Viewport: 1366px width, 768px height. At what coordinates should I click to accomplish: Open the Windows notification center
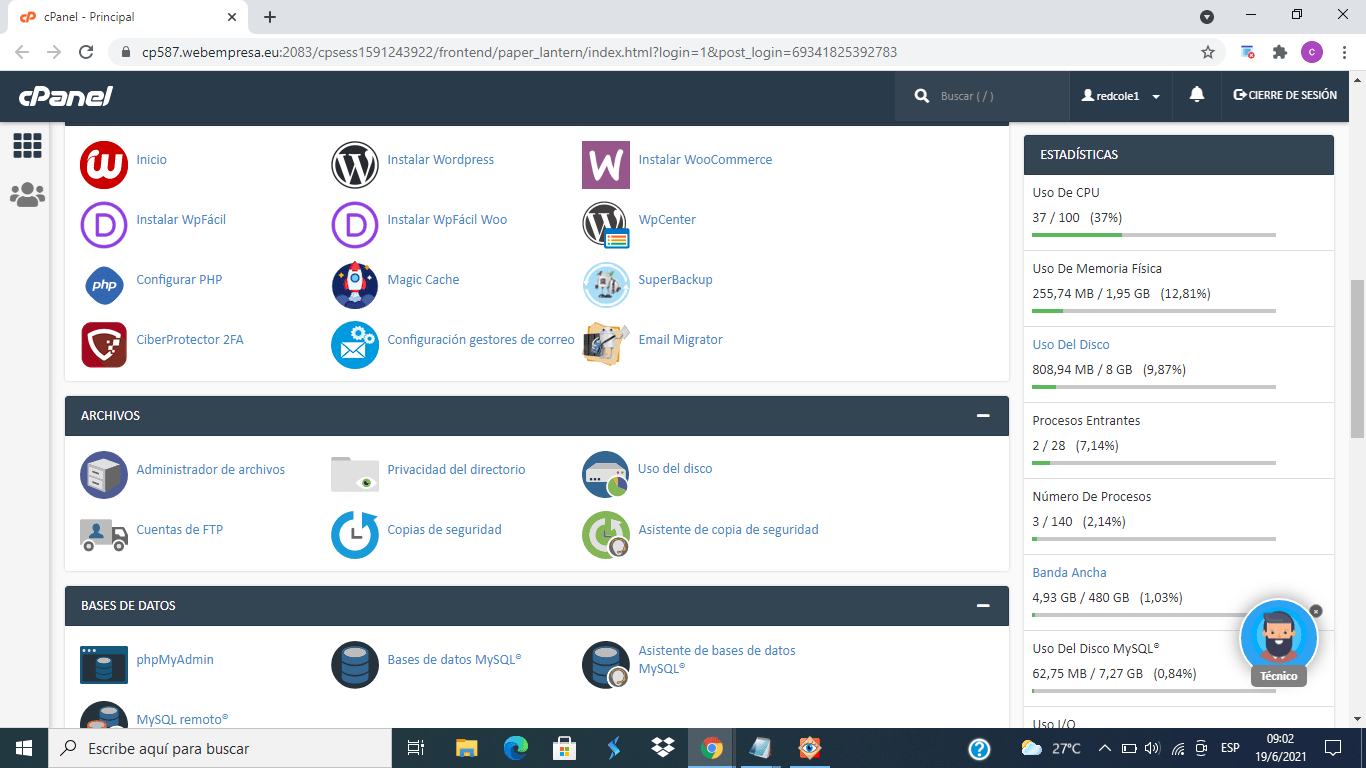[1332, 748]
